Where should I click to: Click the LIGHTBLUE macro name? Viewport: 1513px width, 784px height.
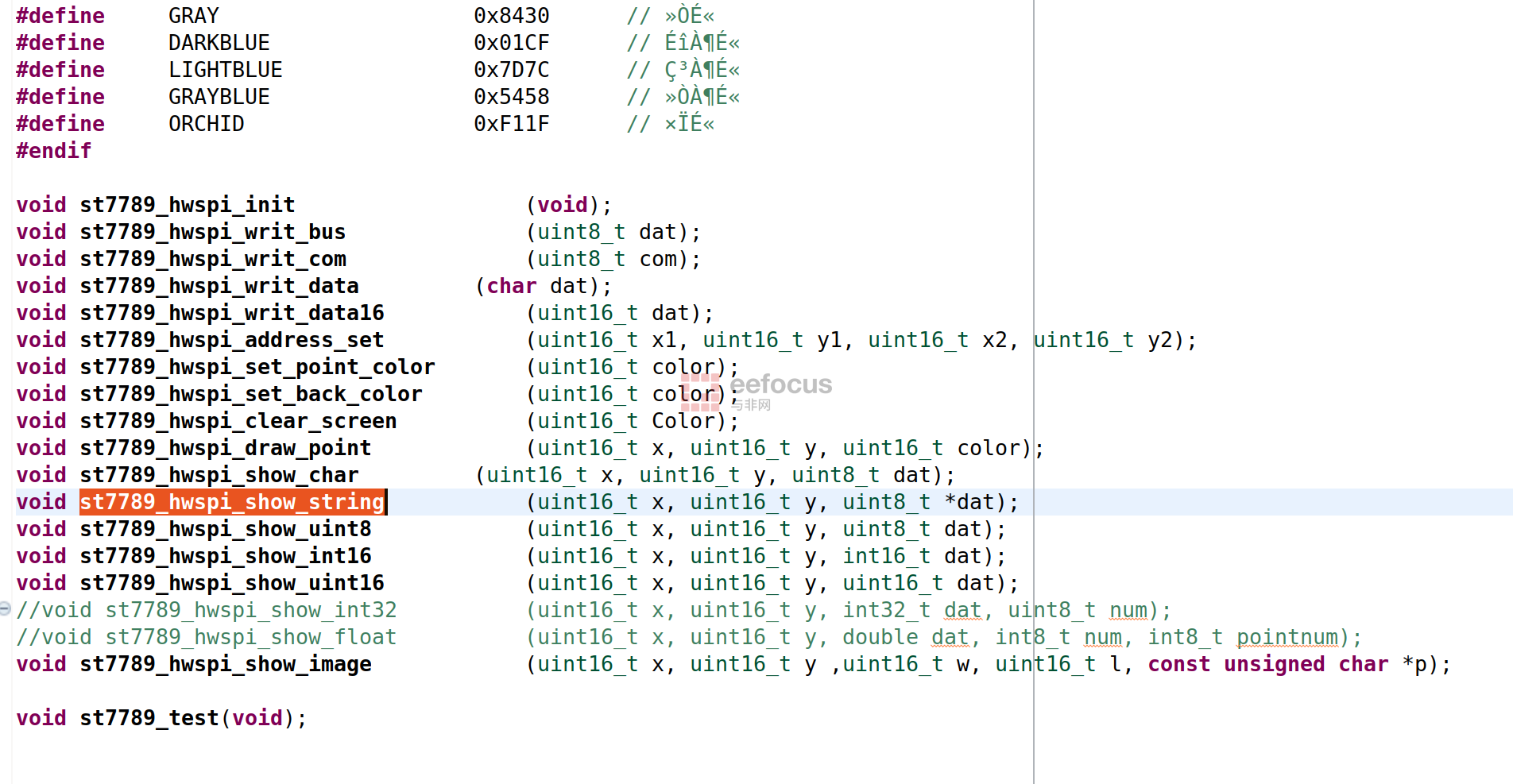(226, 70)
